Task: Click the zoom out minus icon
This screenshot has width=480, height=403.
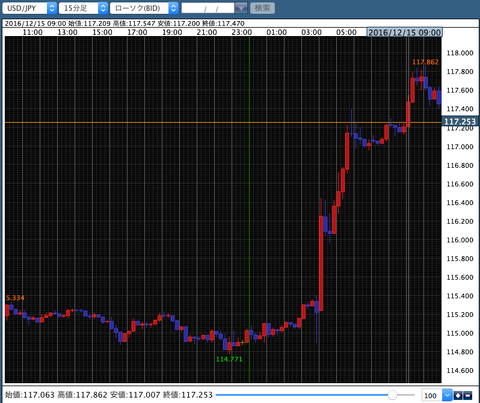Action: coord(468,395)
